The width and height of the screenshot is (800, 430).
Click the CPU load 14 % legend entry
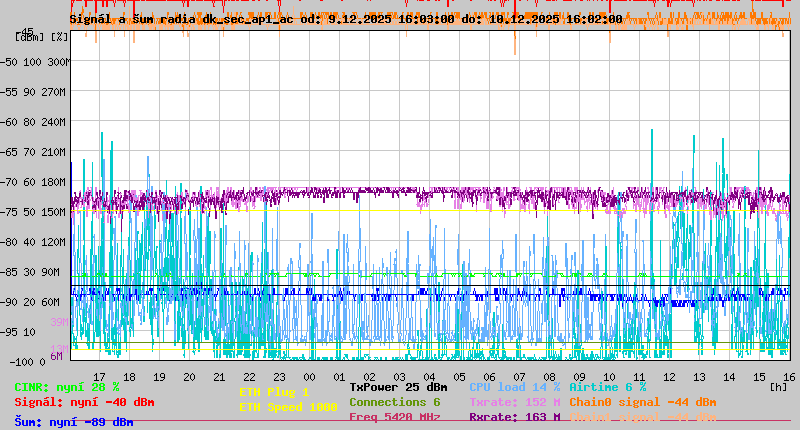point(514,387)
